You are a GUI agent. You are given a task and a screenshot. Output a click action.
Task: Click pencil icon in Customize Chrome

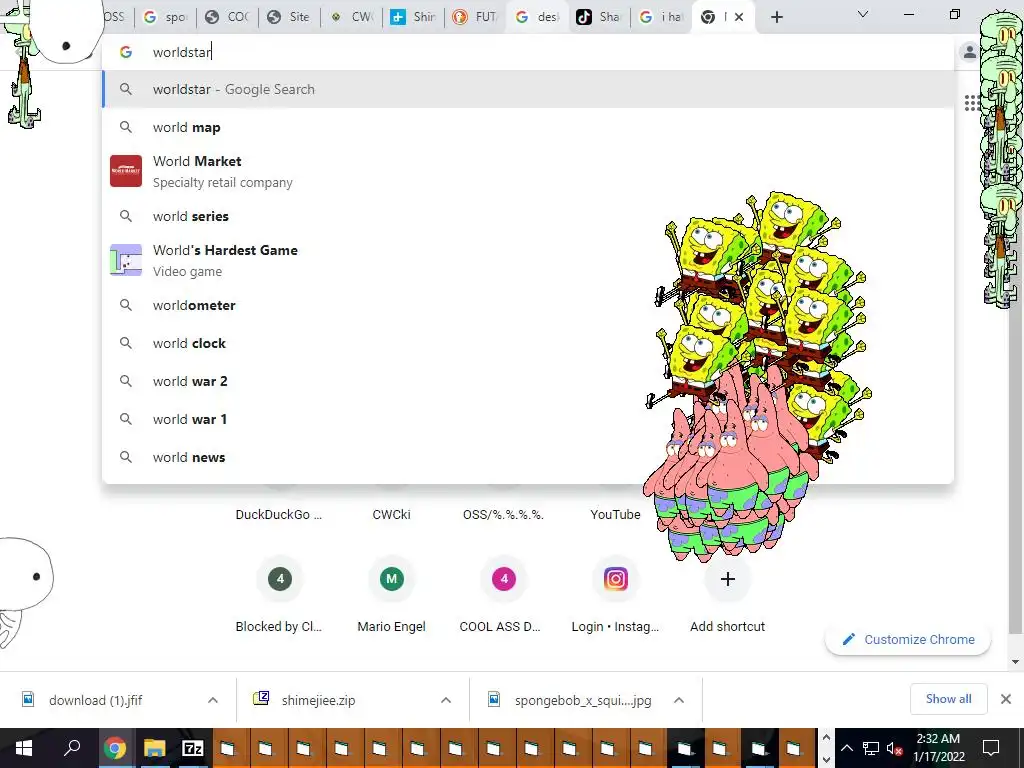coord(848,639)
